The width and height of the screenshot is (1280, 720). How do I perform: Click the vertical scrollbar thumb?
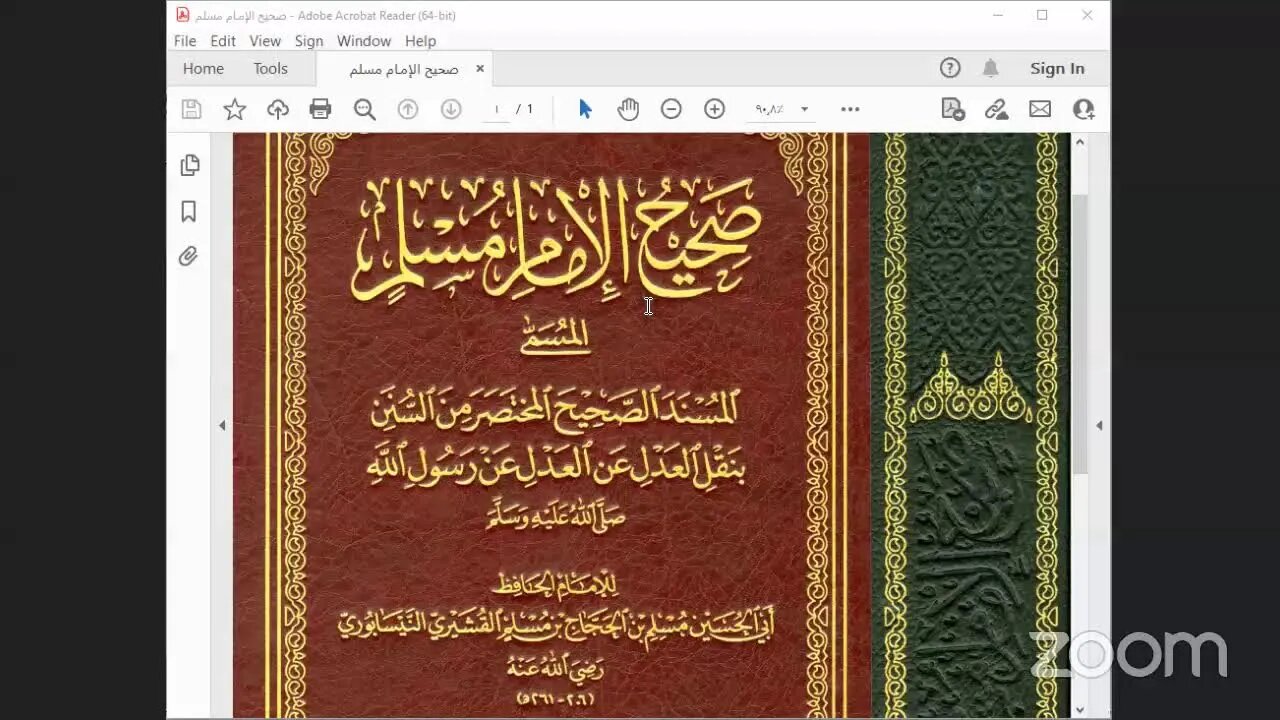pos(1080,335)
